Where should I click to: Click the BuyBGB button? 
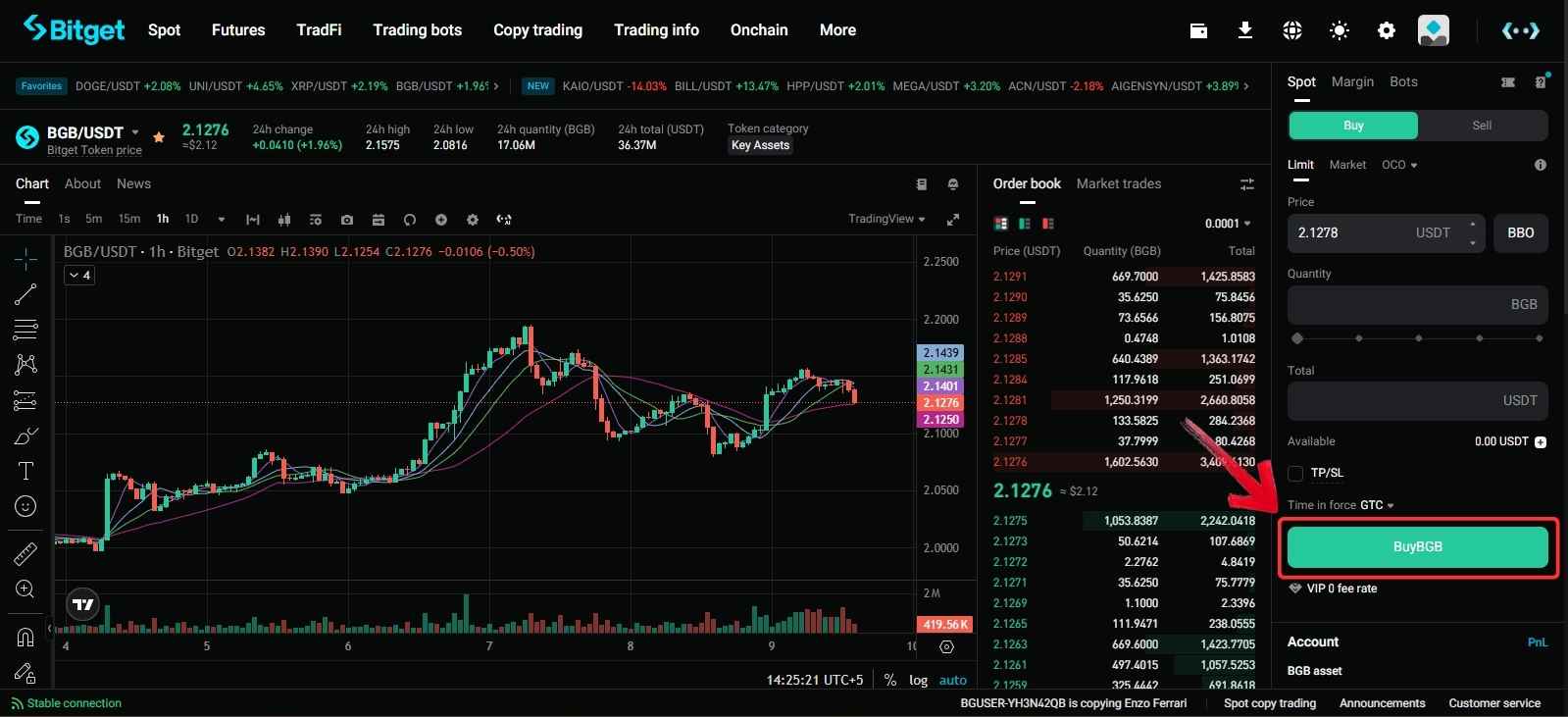[1418, 547]
